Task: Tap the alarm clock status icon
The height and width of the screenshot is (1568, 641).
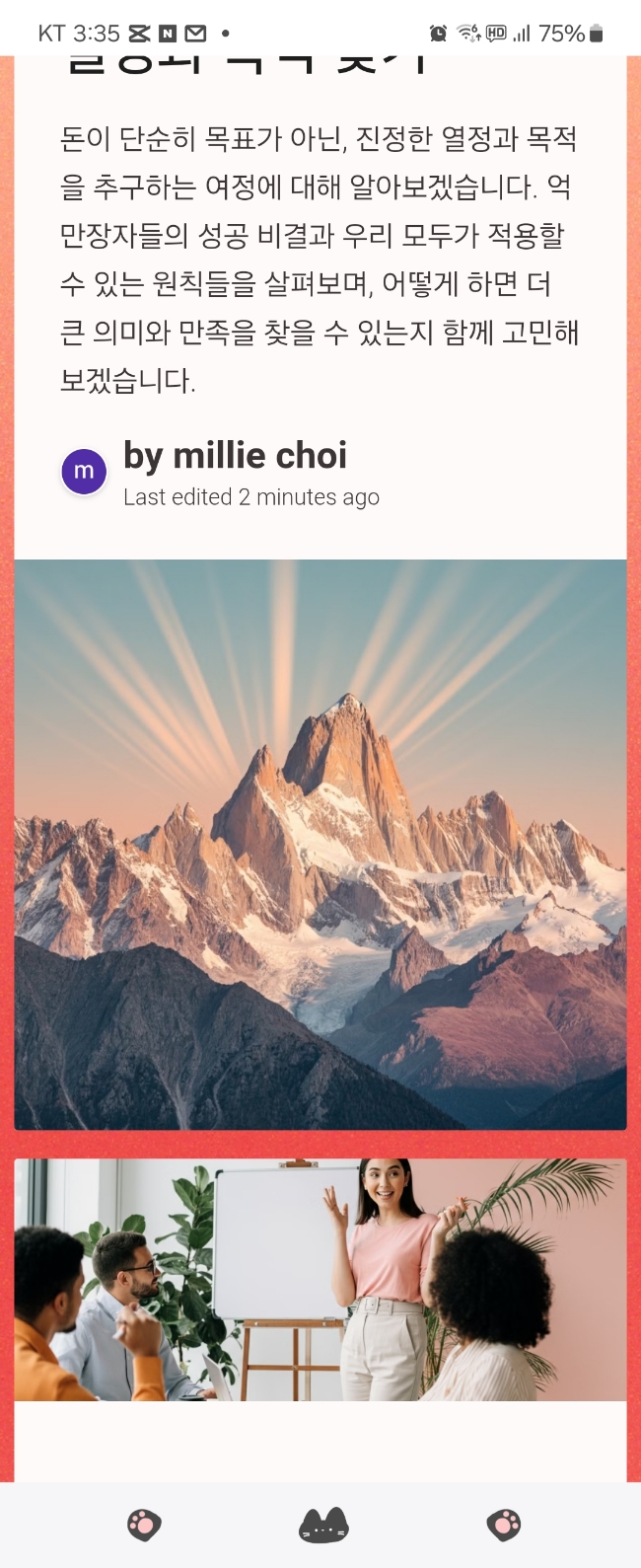Action: 438,34
